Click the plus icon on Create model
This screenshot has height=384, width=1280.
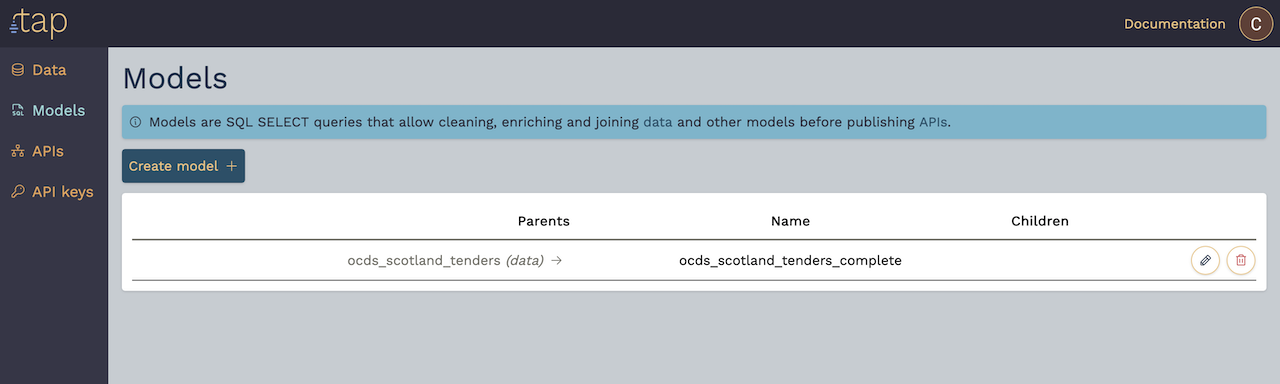click(x=231, y=166)
